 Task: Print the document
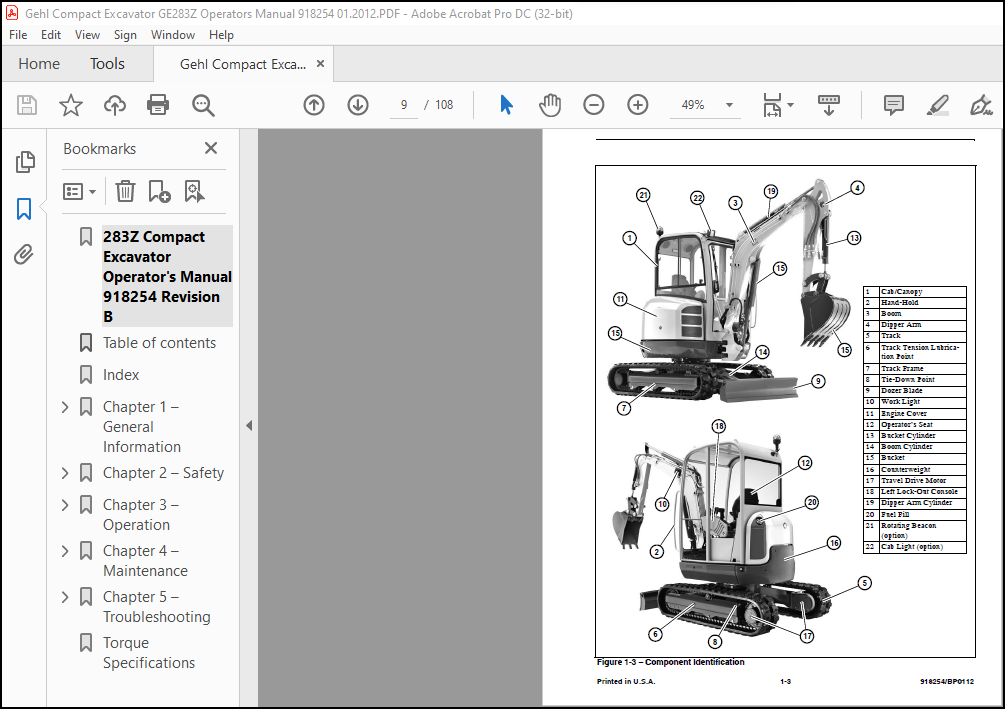(158, 104)
